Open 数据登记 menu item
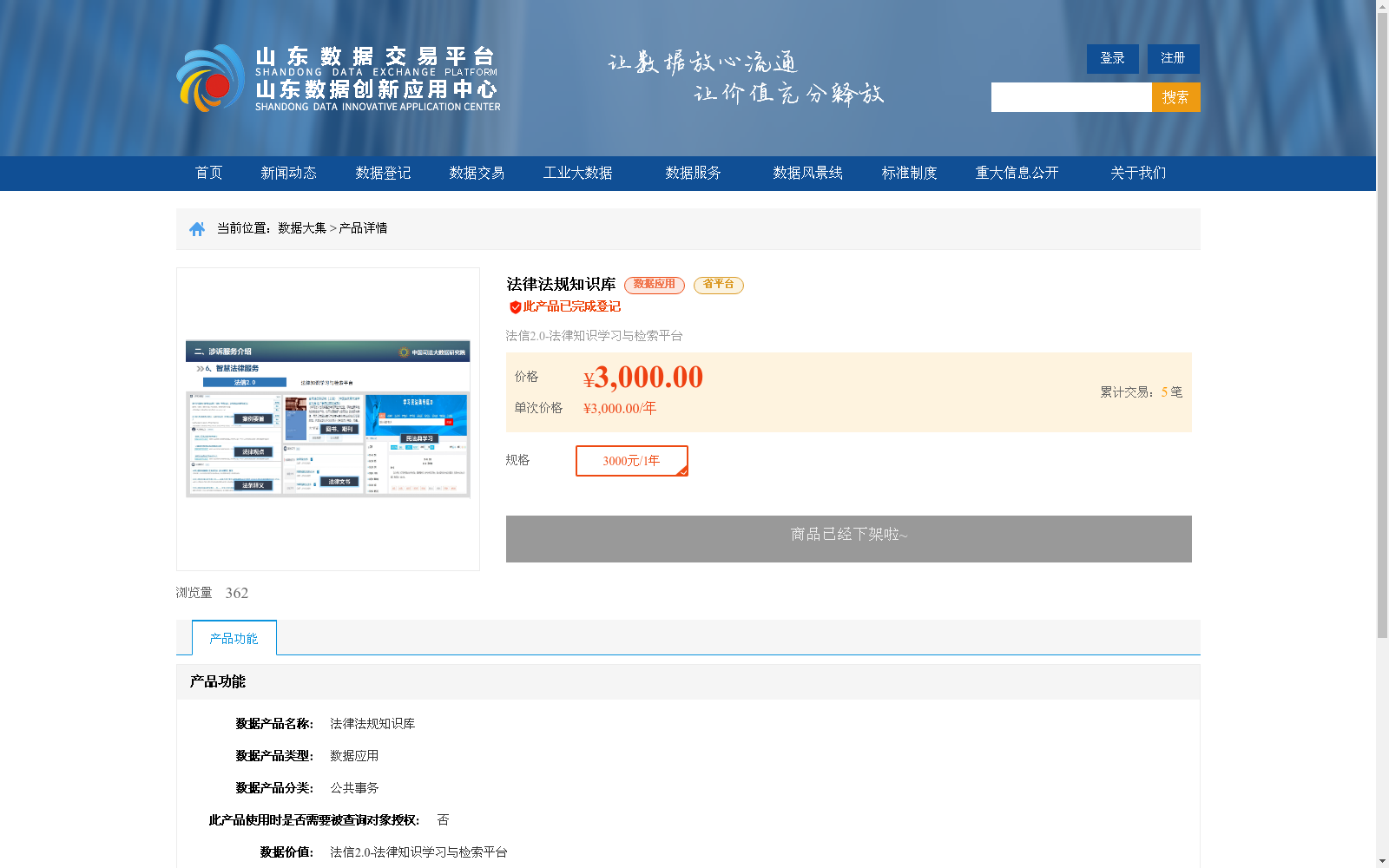 [383, 173]
